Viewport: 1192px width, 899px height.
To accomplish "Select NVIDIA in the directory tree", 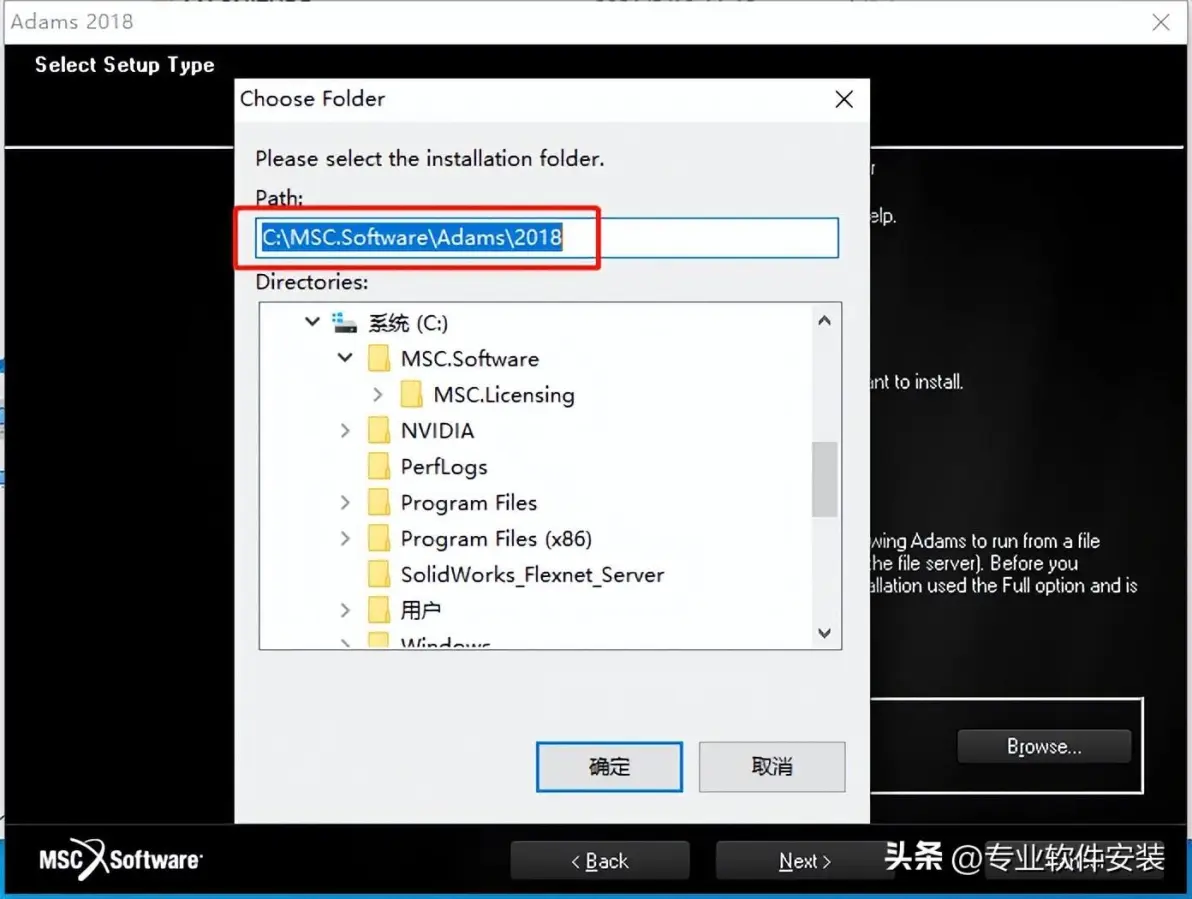I will pyautogui.click(x=437, y=431).
